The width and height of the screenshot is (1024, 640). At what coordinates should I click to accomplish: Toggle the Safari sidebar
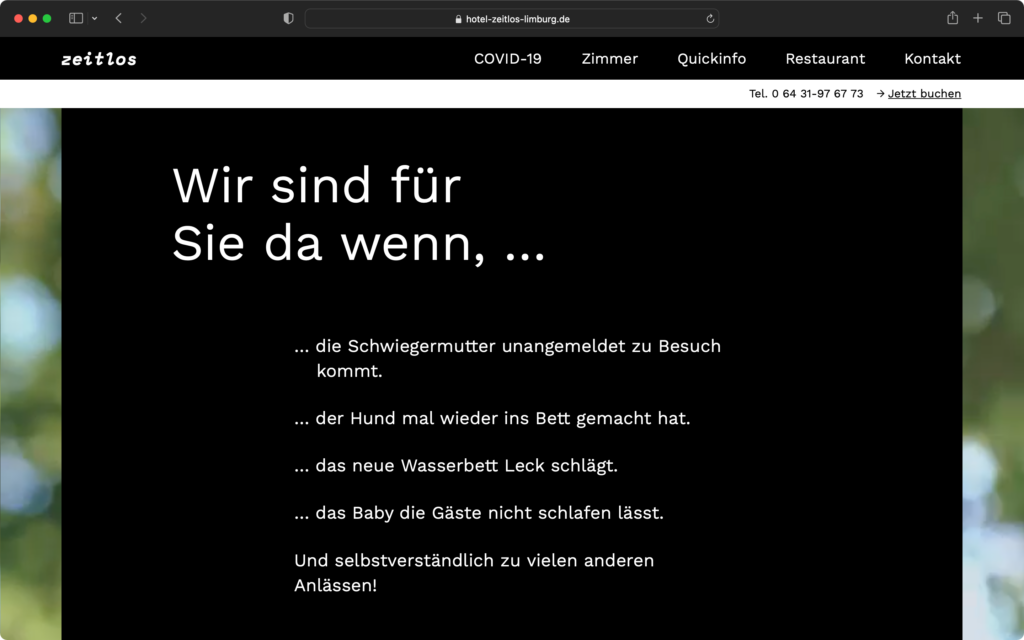click(x=75, y=17)
